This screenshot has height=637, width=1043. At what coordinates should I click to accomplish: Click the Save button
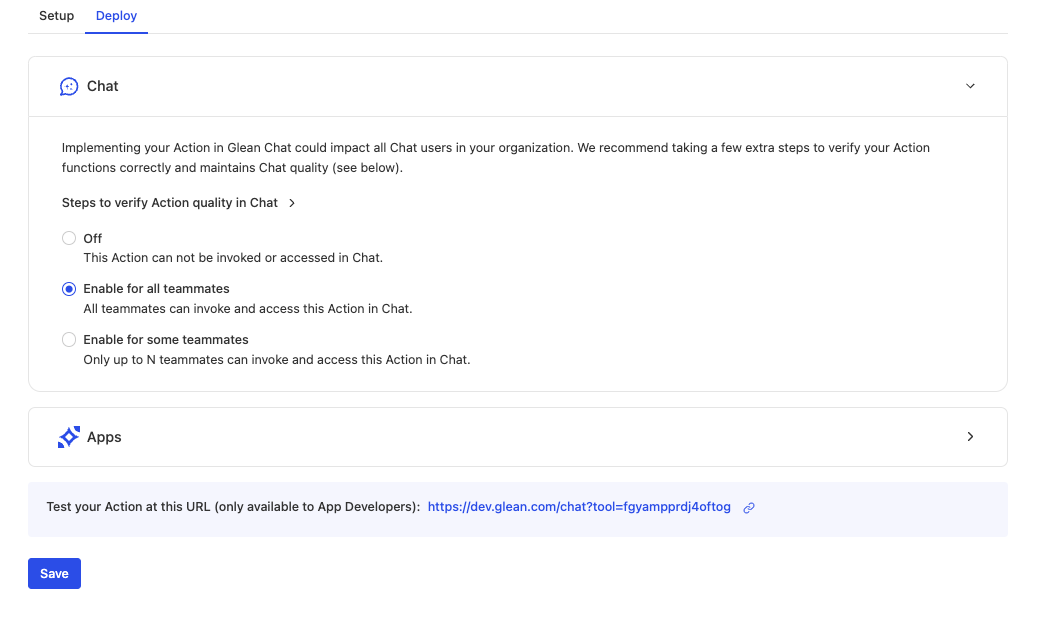tap(54, 573)
